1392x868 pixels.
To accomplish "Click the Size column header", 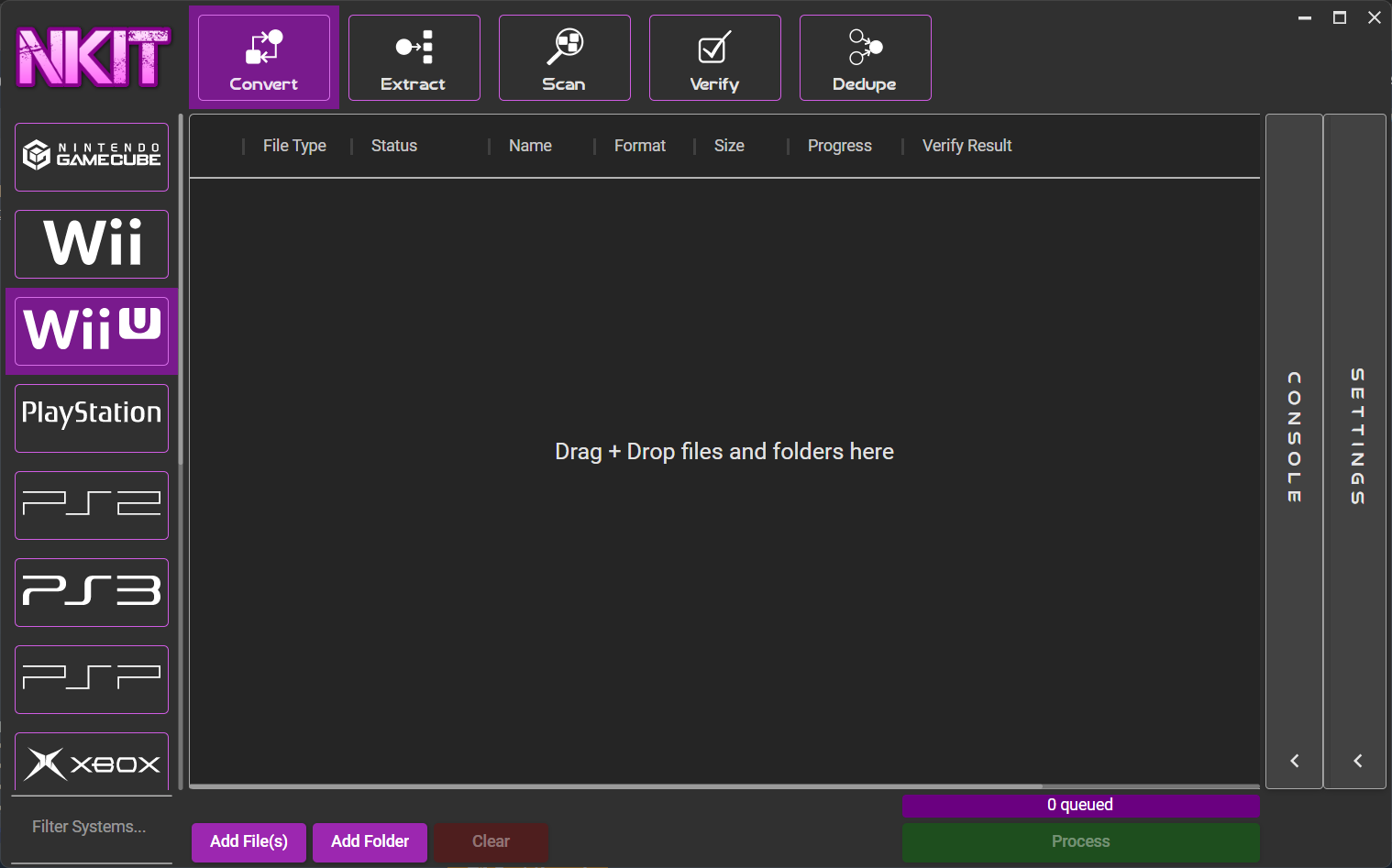I will 729,146.
